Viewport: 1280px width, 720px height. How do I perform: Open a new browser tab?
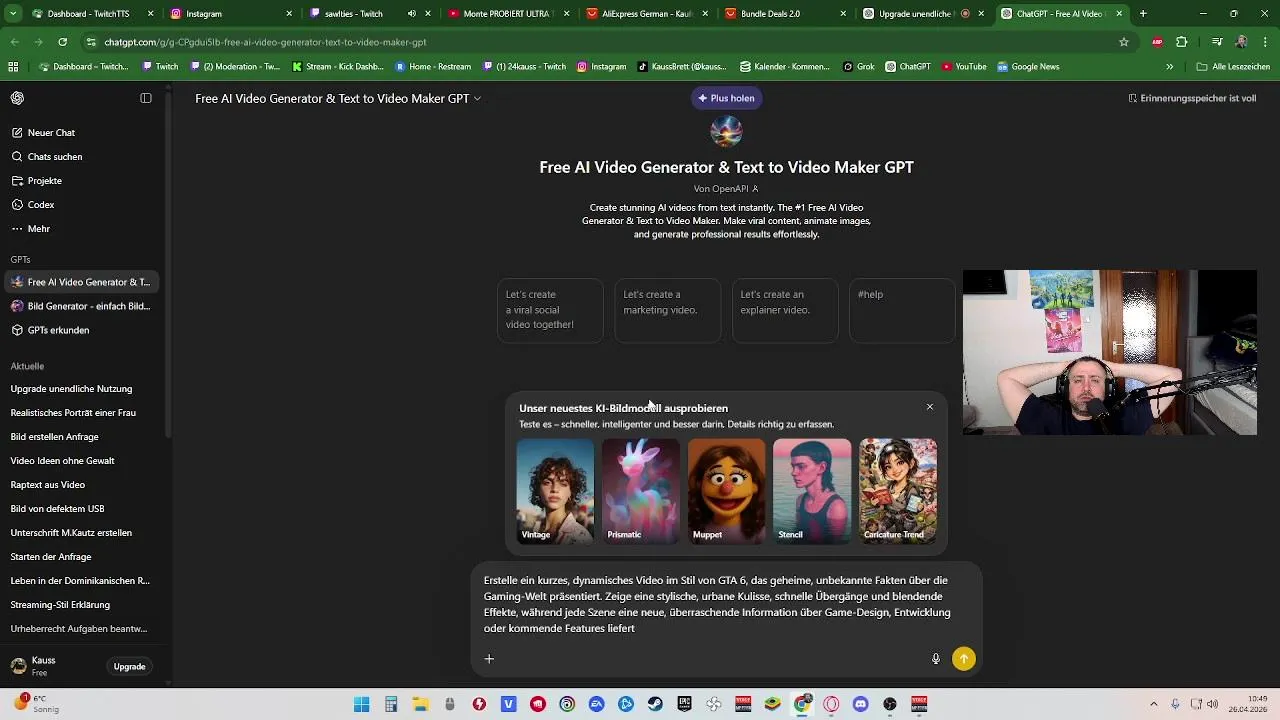1143,14
